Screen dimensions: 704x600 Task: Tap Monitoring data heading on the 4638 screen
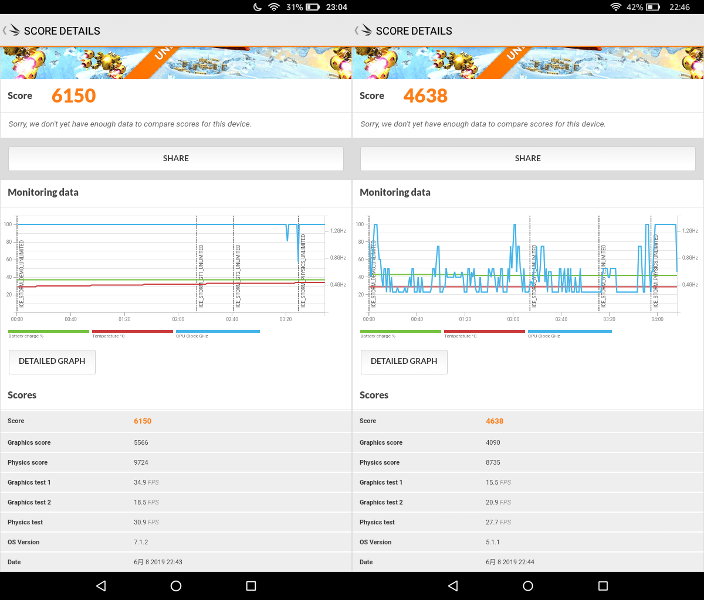(x=395, y=192)
